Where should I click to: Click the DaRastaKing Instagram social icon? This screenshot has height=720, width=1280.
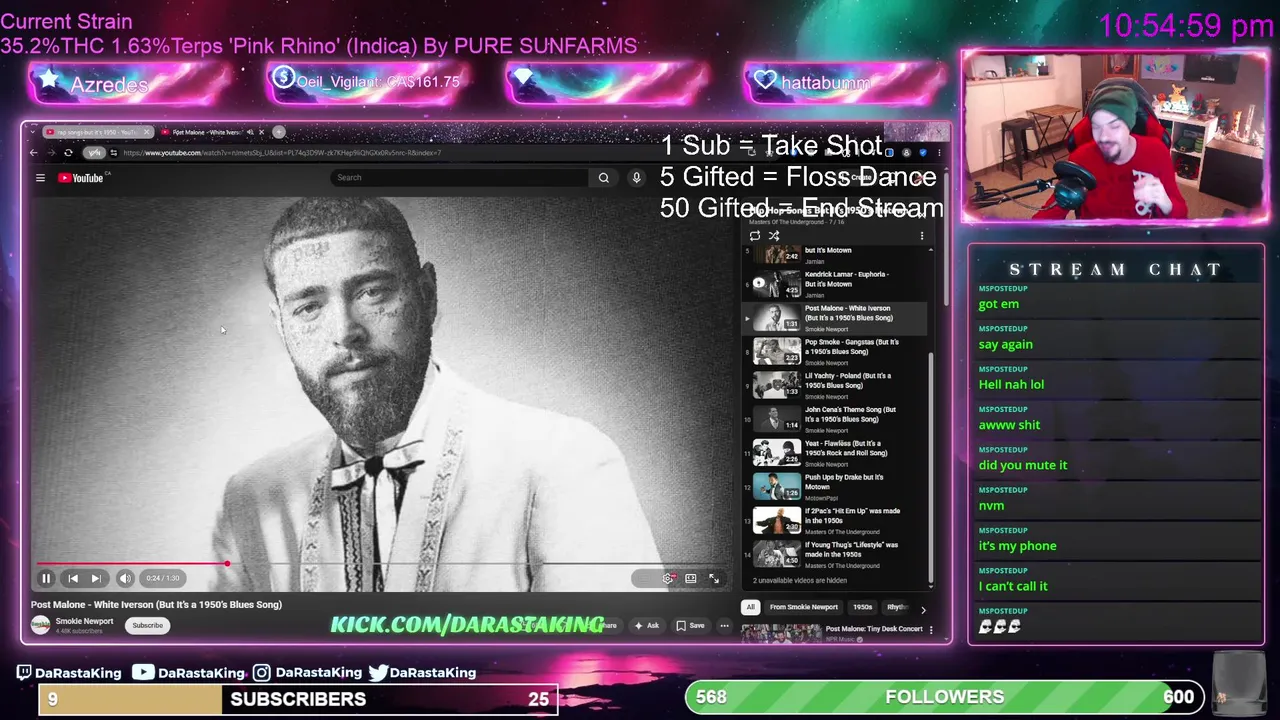coord(261,673)
